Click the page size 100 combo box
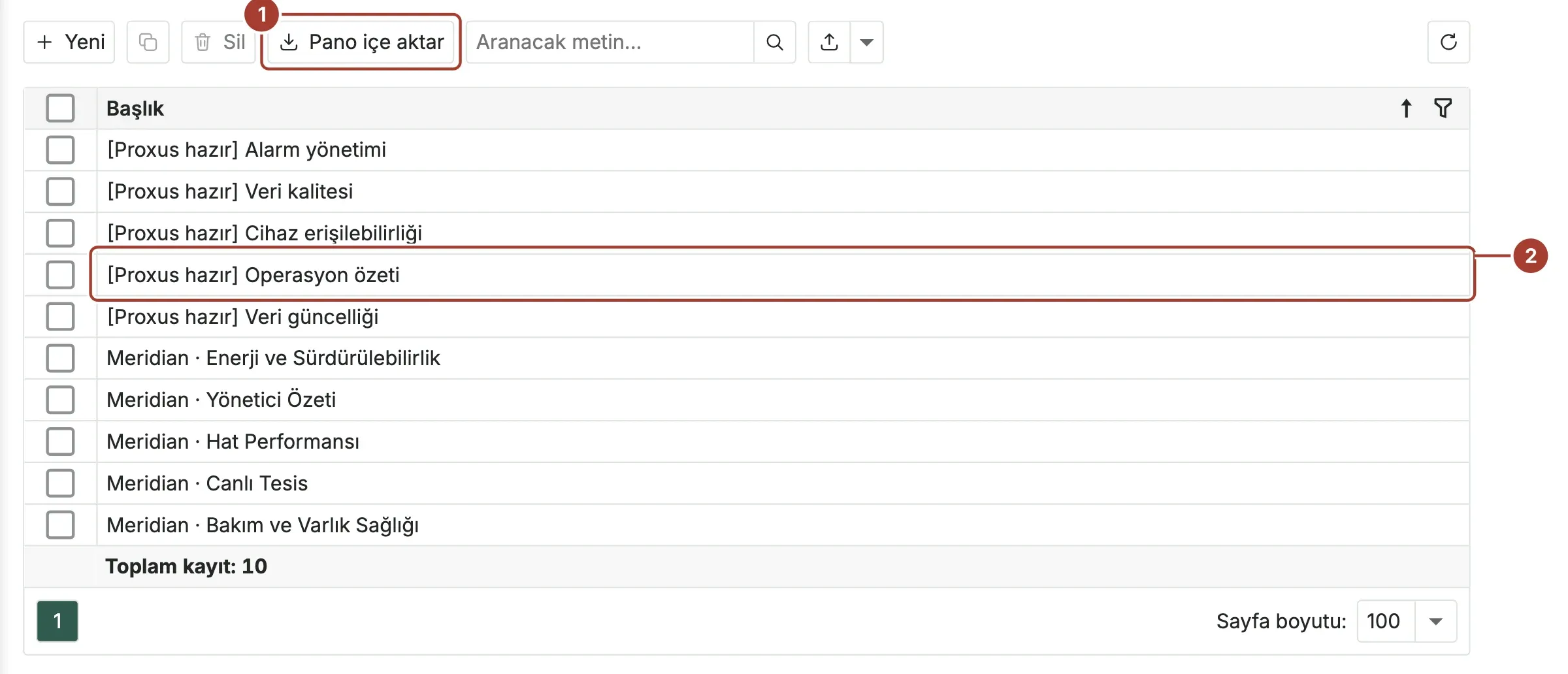The width and height of the screenshot is (1568, 674). tap(1407, 621)
